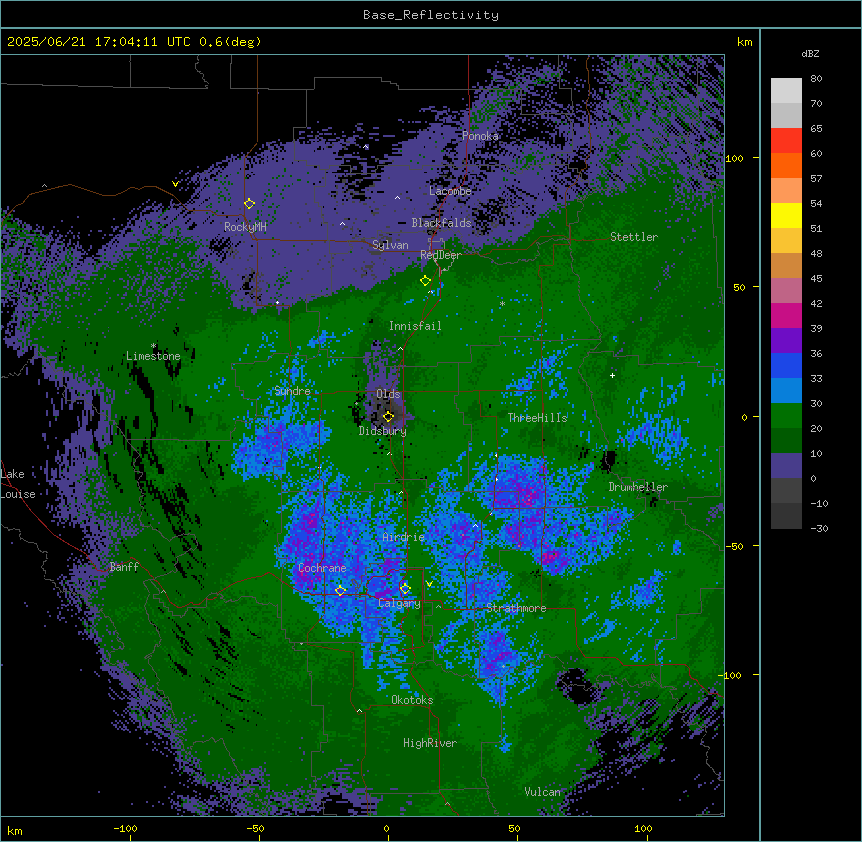This screenshot has height=842, width=862.
Task: Click the Banff map label
Action: [124, 567]
